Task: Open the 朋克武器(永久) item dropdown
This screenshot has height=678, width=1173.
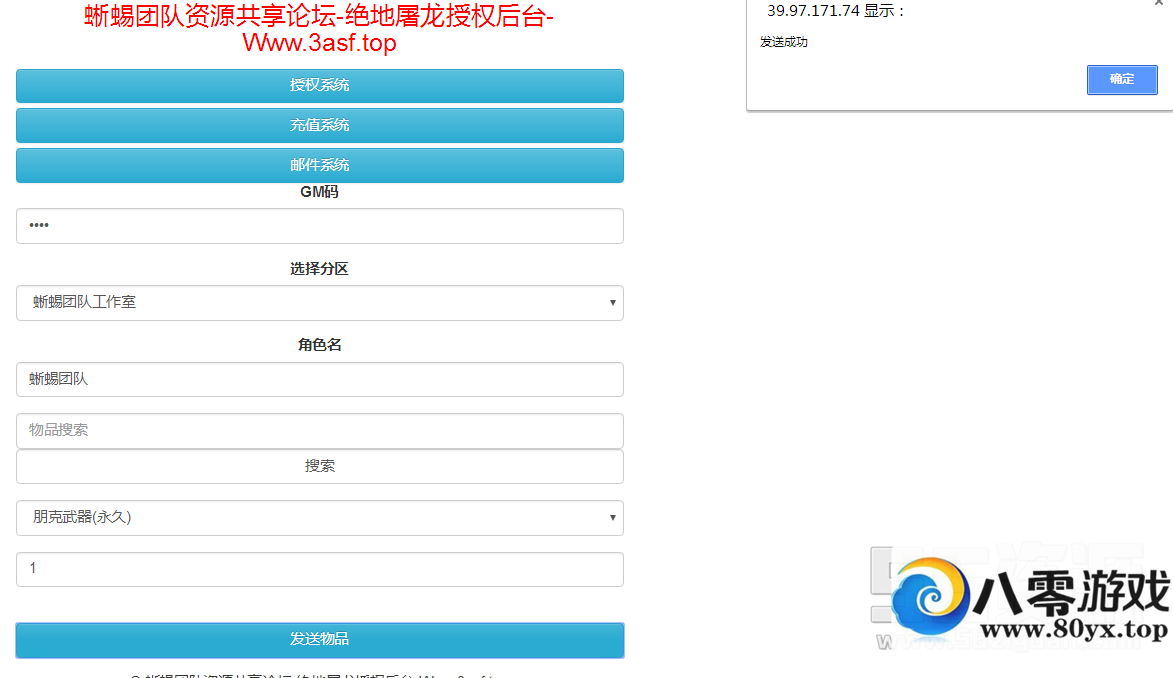Action: (319, 518)
